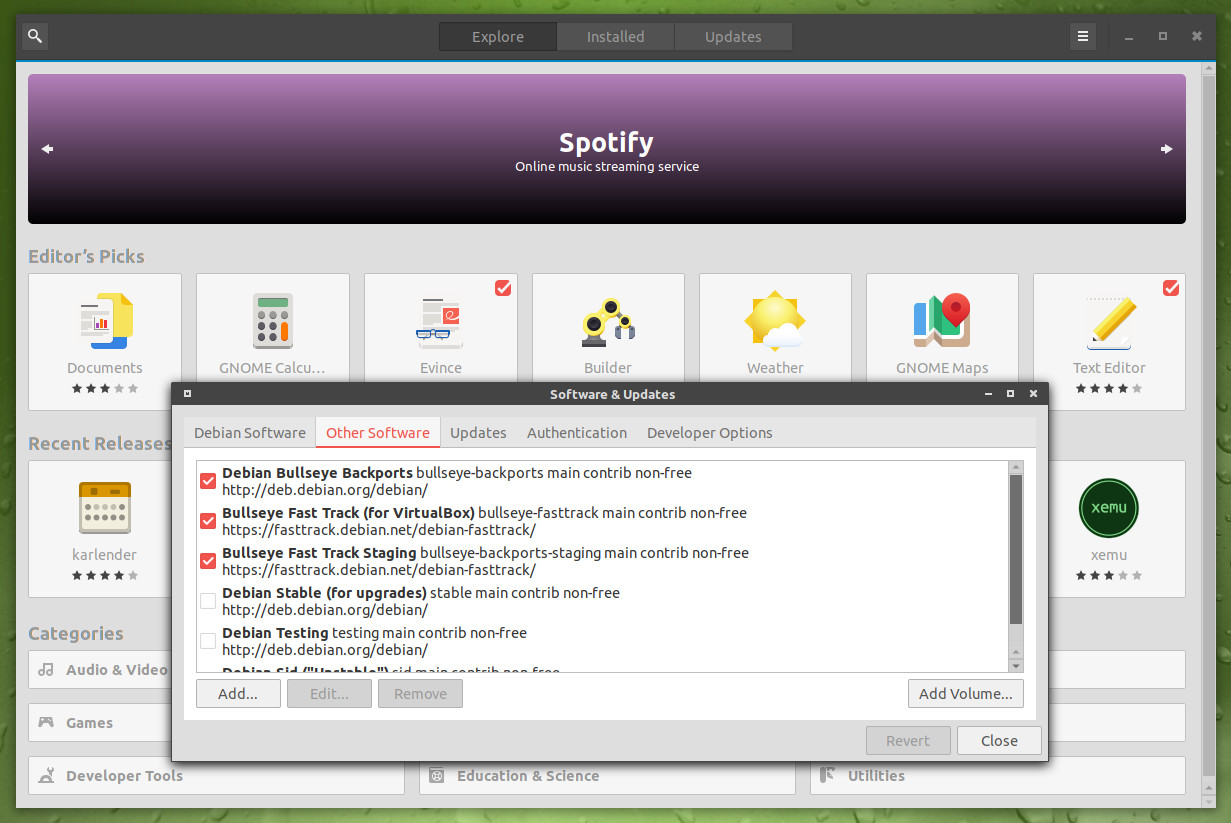Viewport: 1231px width, 823px height.
Task: Click the Software & Updates window menu icon
Action: [x=187, y=394]
